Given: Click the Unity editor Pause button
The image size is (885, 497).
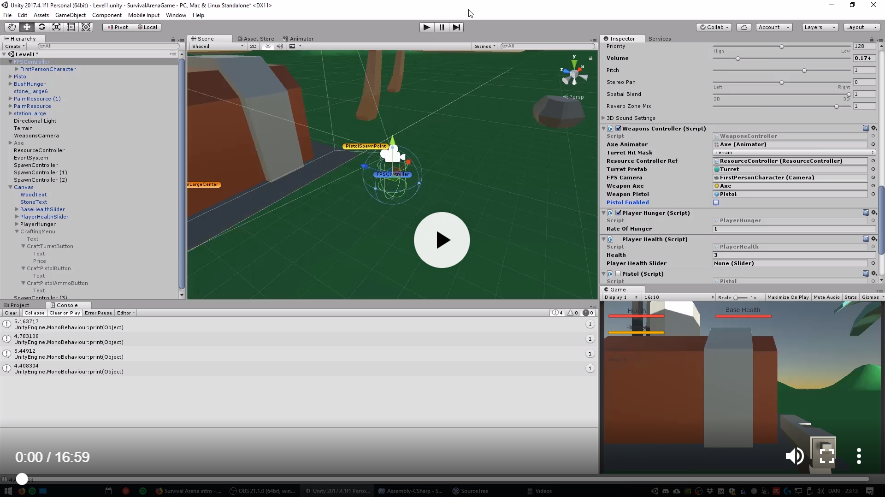Looking at the screenshot, I should coord(442,27).
